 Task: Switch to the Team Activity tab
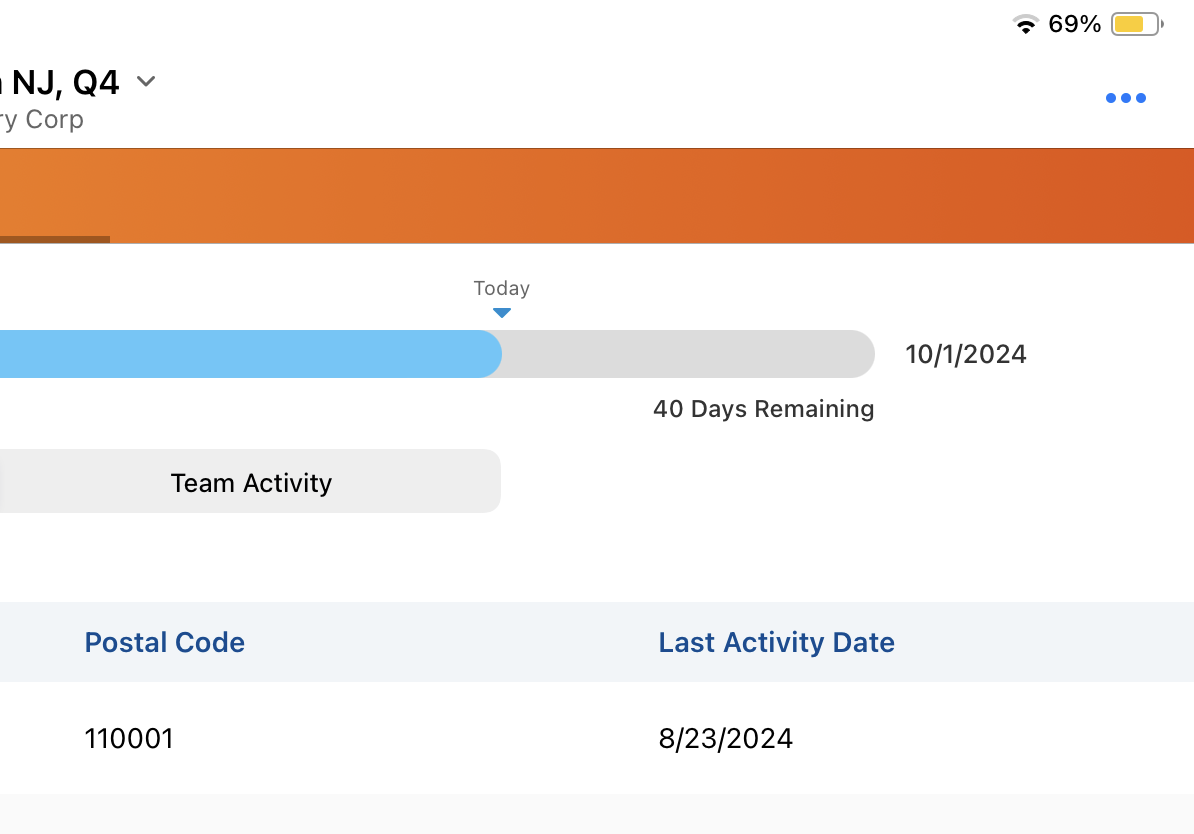click(251, 482)
